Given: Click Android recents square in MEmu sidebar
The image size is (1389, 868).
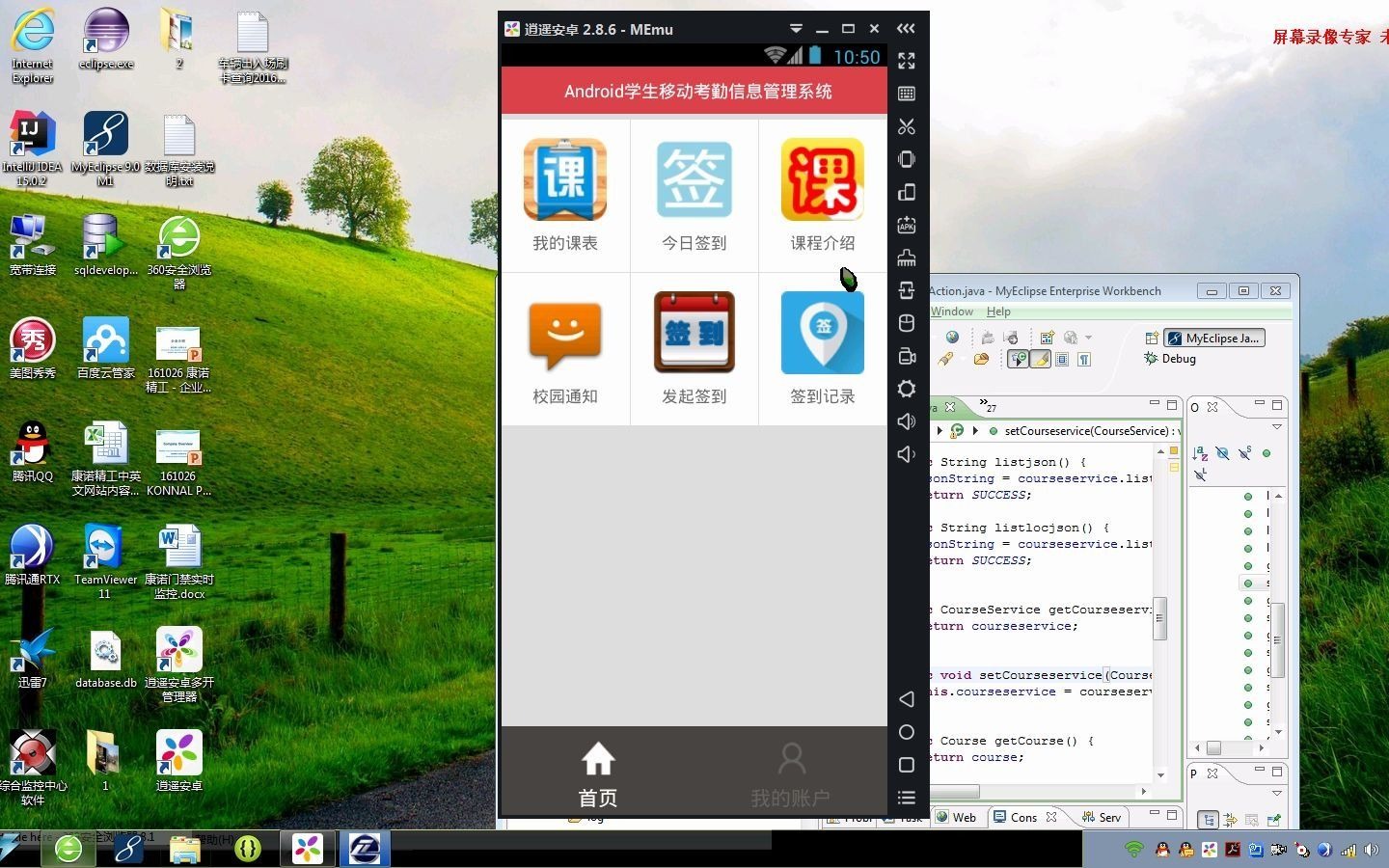Looking at the screenshot, I should coord(907,765).
